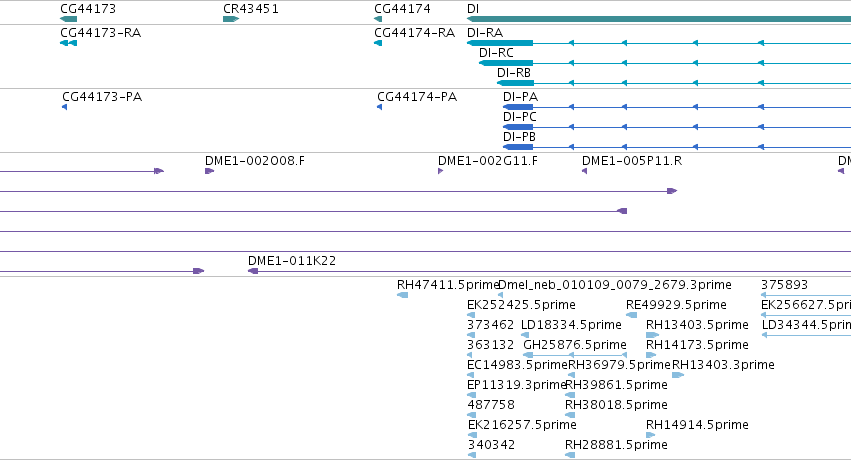Viewport: 851px width, 460px height.
Task: Select the Dl-RA transcript exon block
Action: coord(500,43)
